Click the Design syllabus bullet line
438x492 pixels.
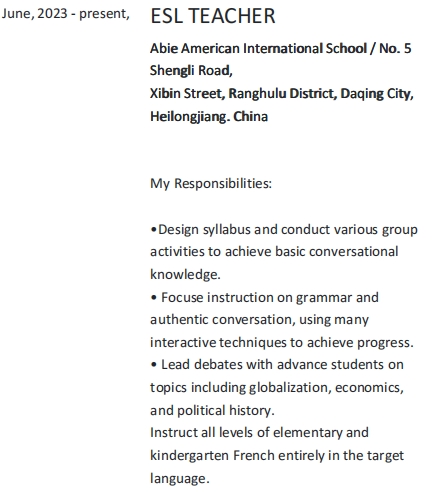[x=284, y=230]
